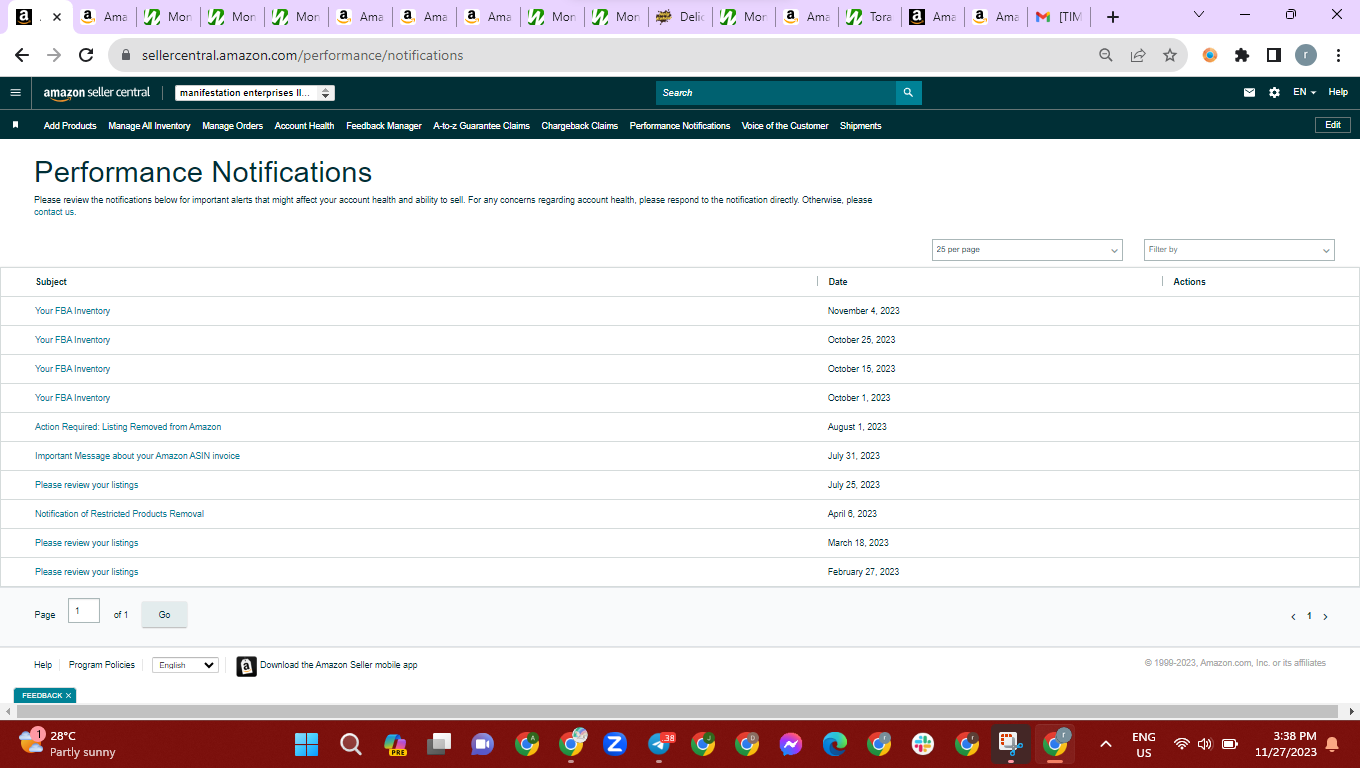This screenshot has width=1360, height=768.
Task: Switch to the Gmail [TIM browser tab
Action: click(x=1059, y=17)
